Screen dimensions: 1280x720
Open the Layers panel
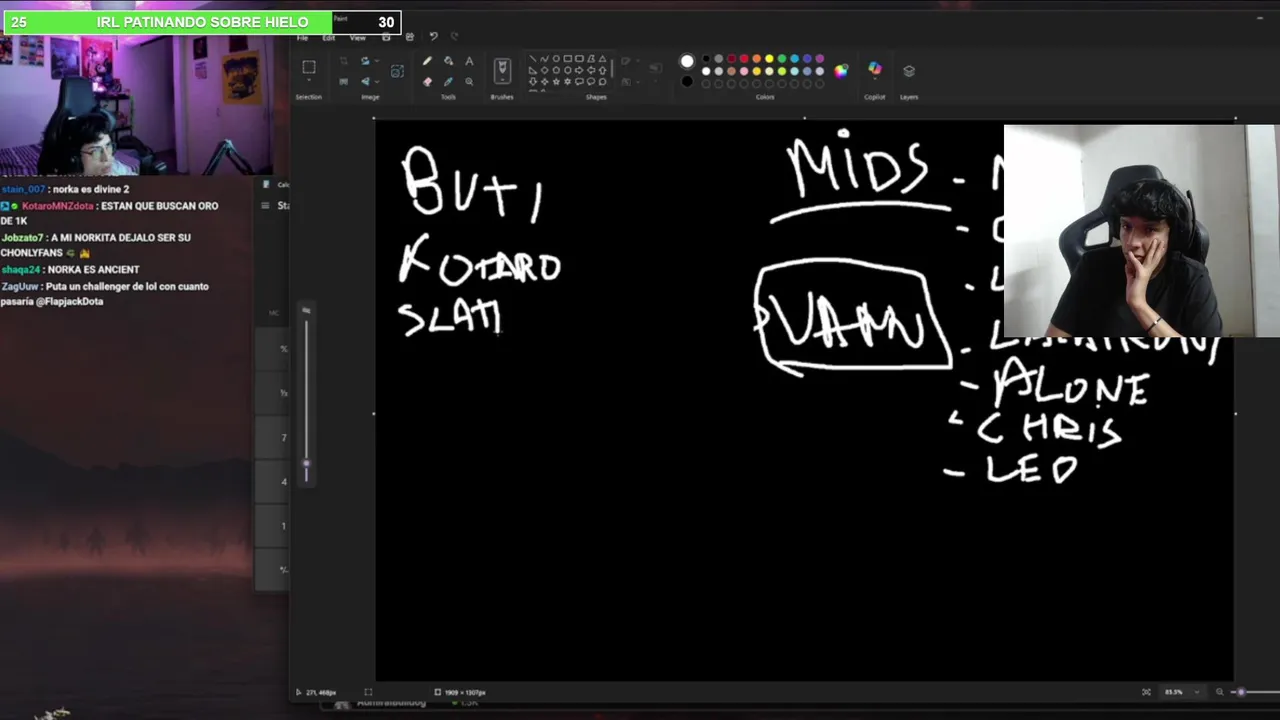[x=909, y=71]
